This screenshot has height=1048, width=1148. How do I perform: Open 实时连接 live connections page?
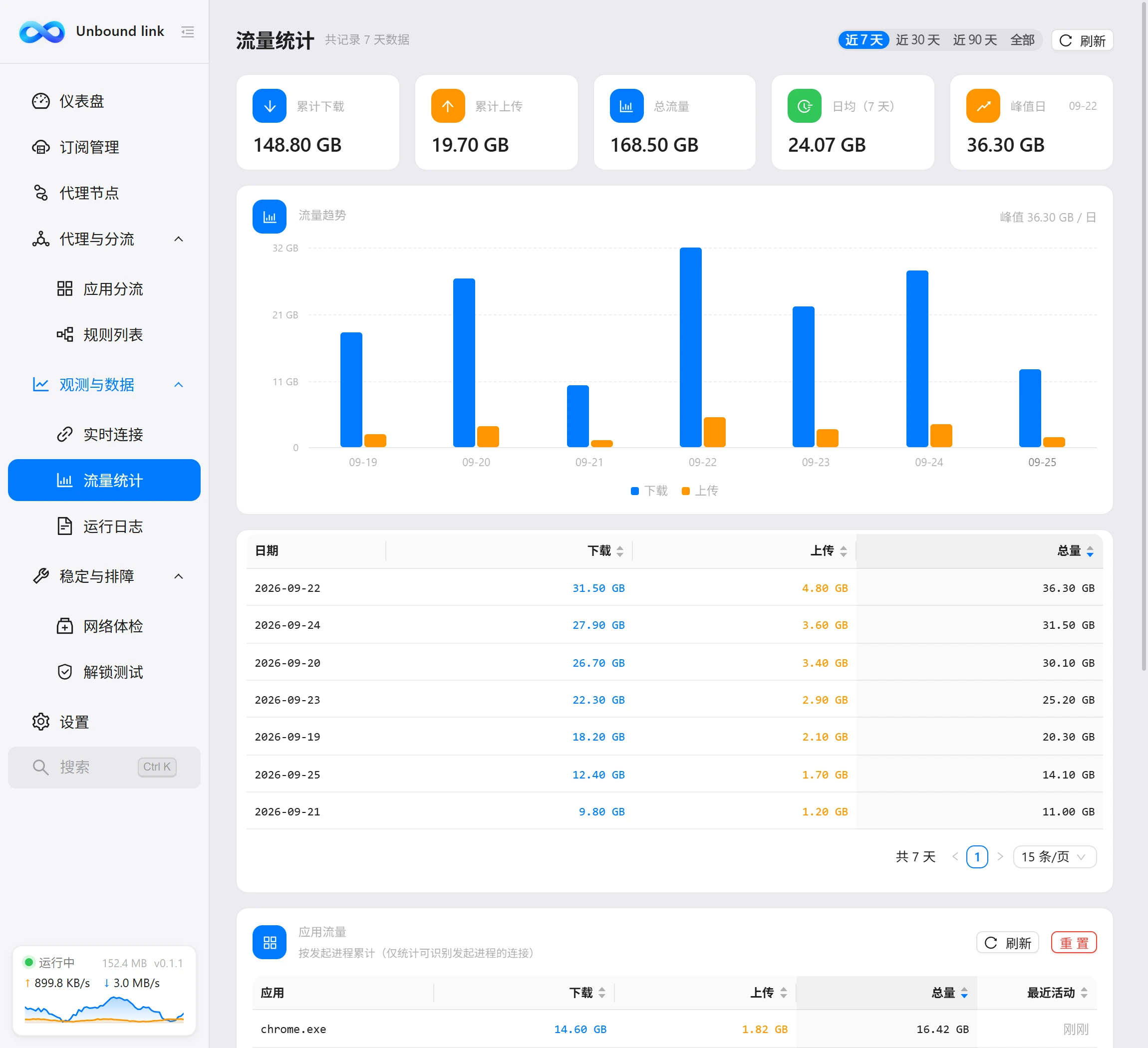click(x=104, y=434)
